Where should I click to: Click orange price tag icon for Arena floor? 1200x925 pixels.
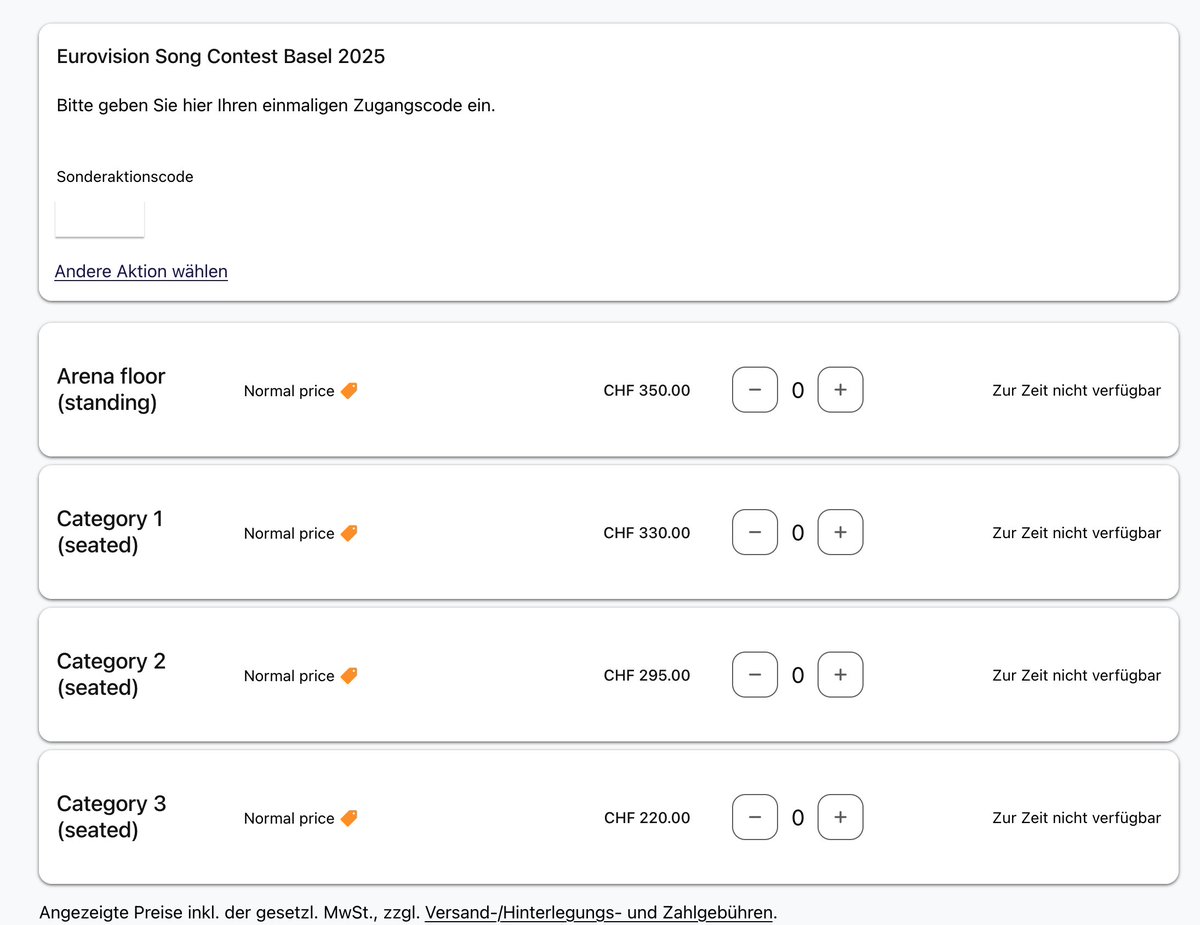pyautogui.click(x=349, y=391)
